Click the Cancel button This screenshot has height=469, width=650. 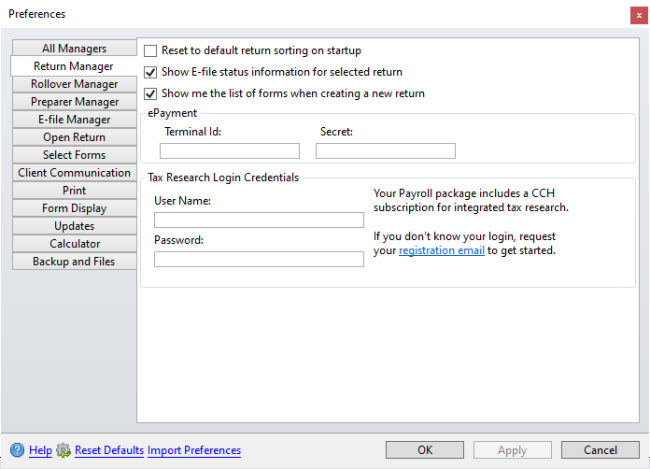(600, 450)
